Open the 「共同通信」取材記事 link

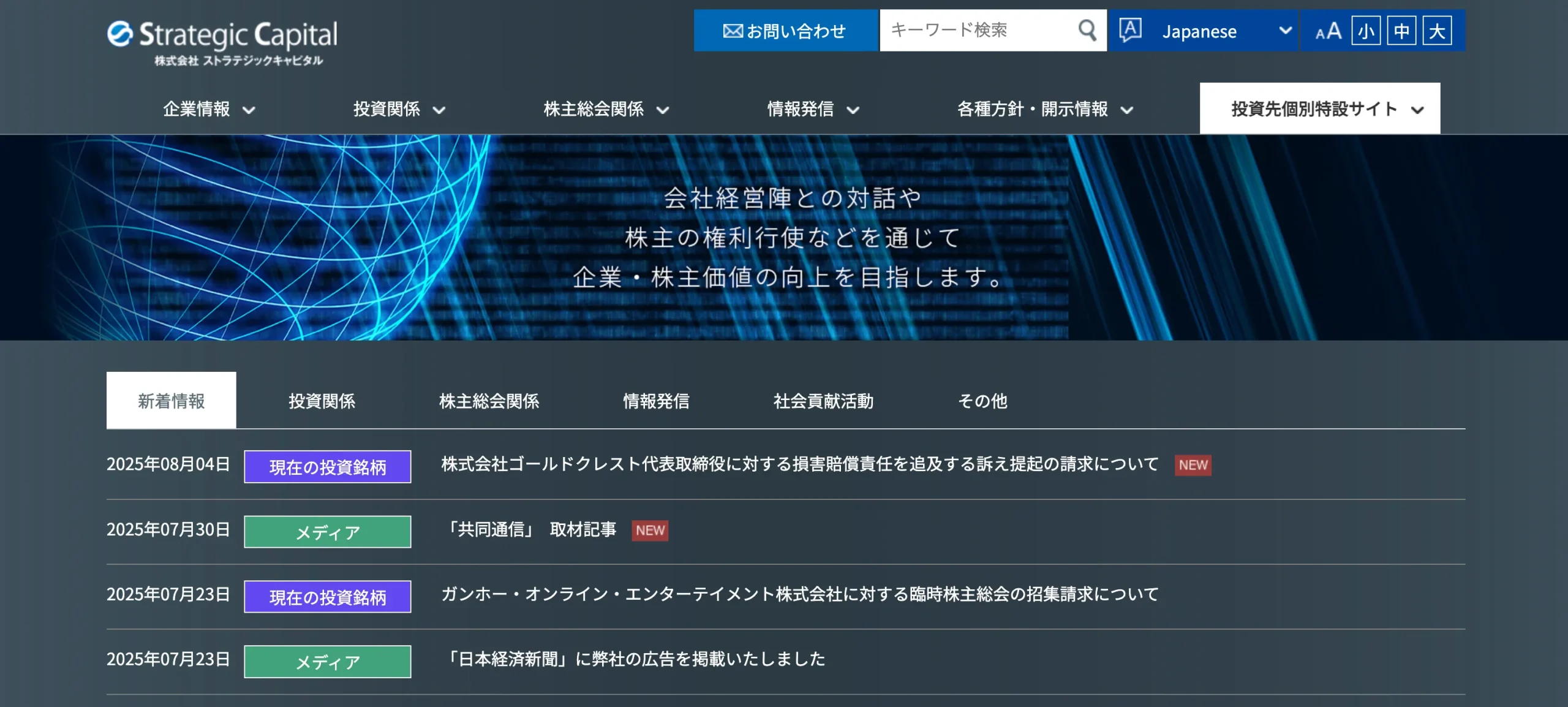pos(530,529)
